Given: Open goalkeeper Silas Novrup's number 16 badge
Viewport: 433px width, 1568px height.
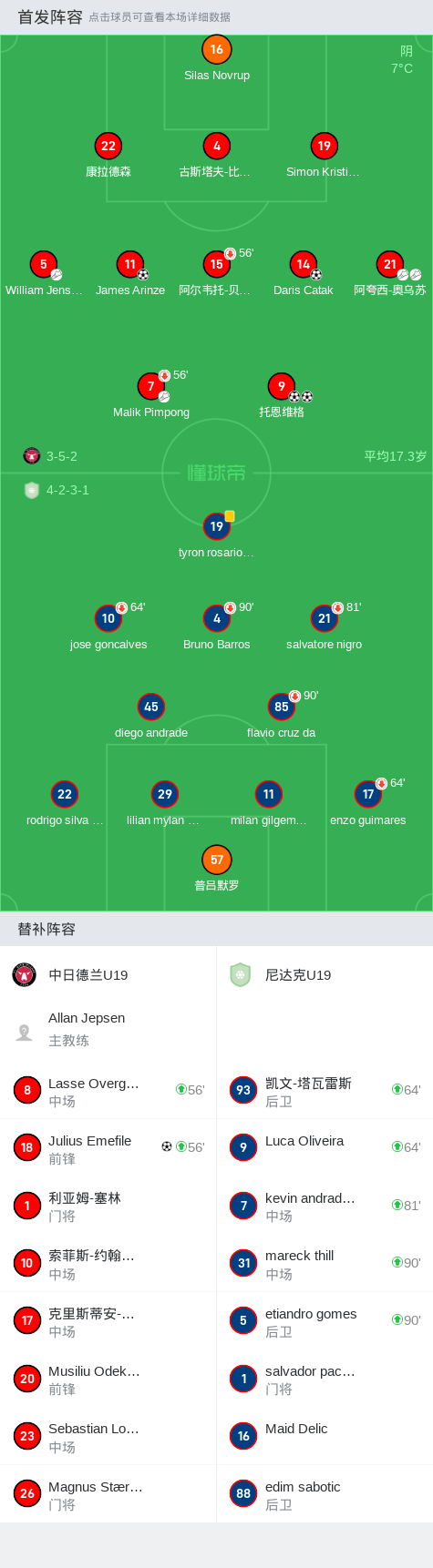Looking at the screenshot, I should click(216, 50).
